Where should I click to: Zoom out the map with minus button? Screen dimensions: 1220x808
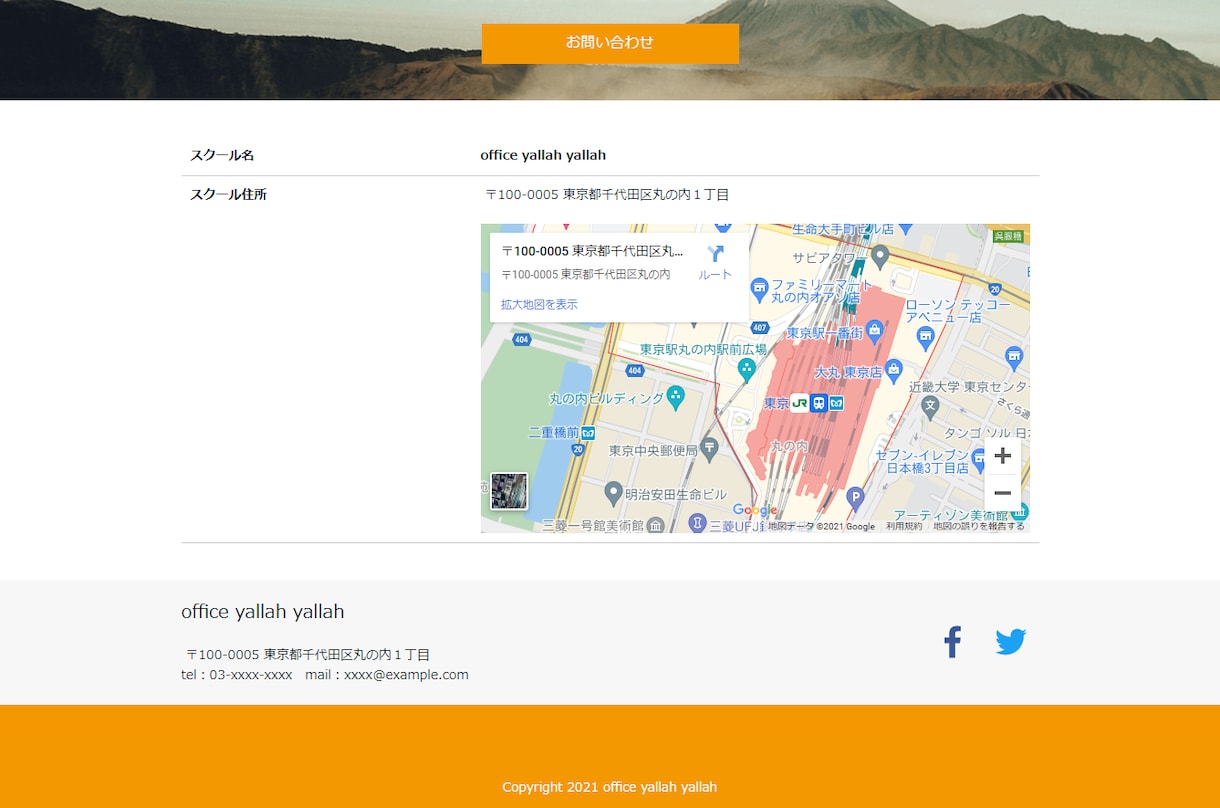click(1002, 493)
